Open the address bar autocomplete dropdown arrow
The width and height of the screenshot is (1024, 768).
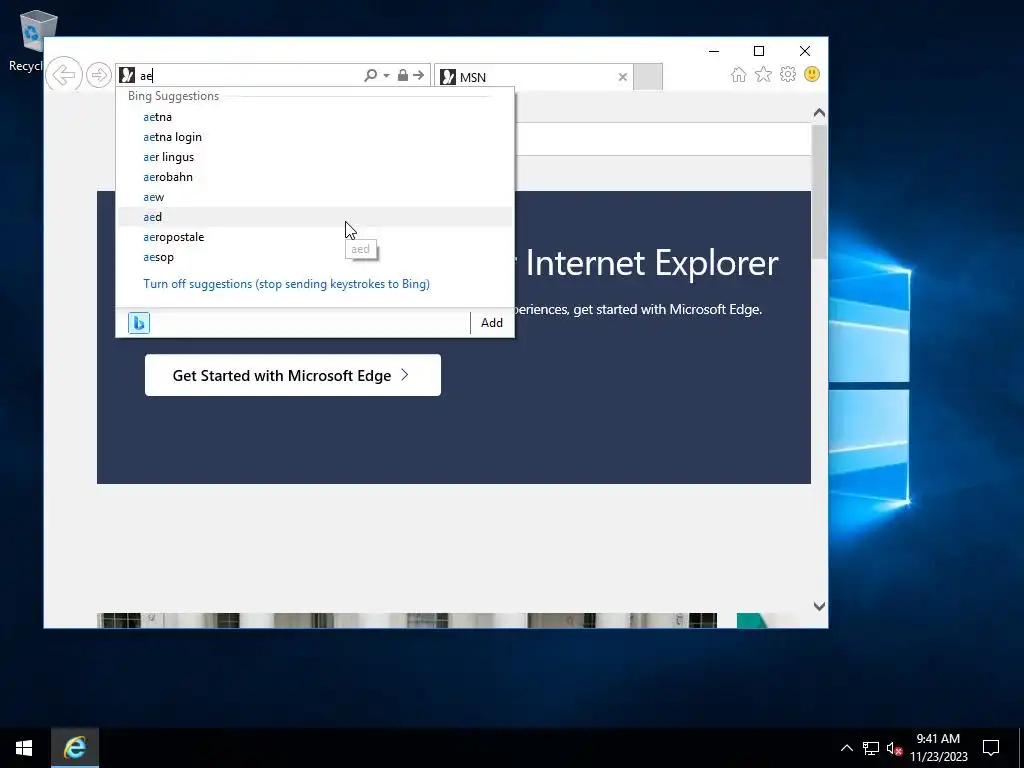tap(387, 76)
